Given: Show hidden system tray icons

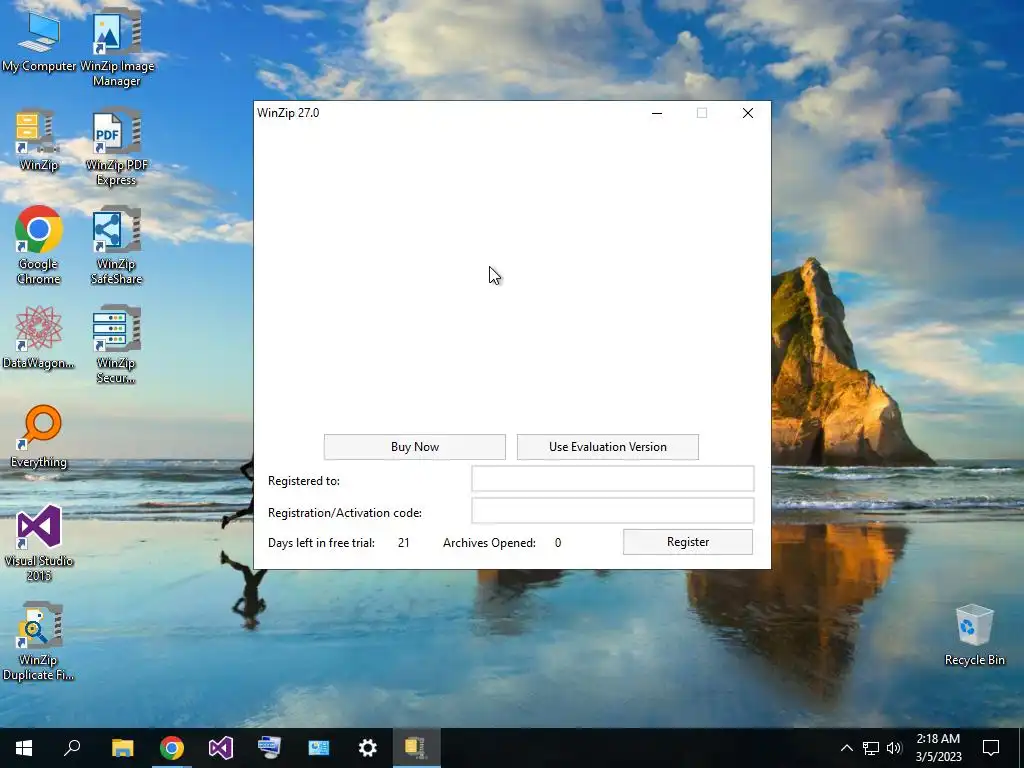Looking at the screenshot, I should click(x=846, y=748).
